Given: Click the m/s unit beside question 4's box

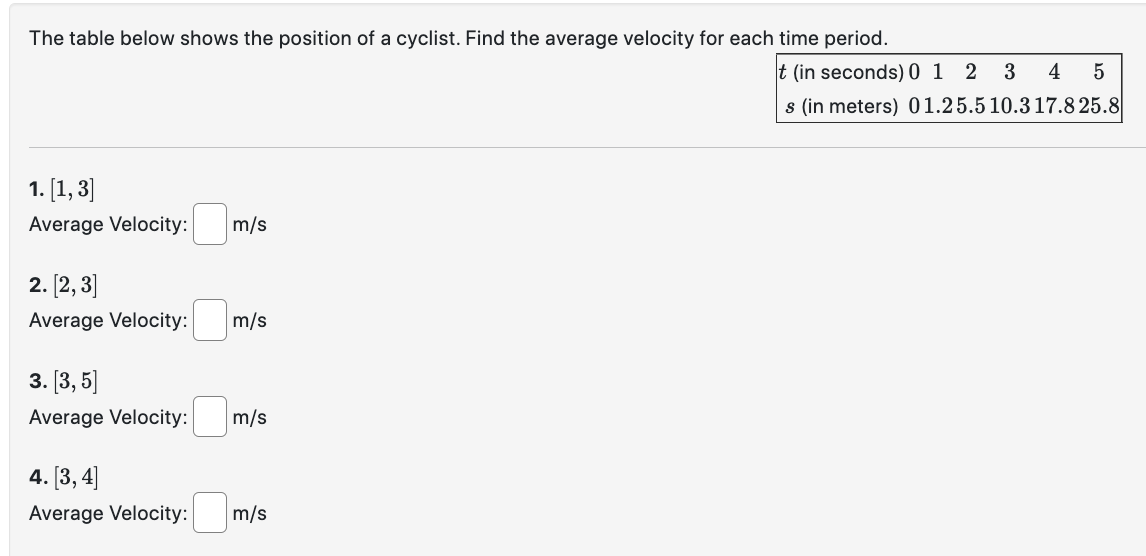Looking at the screenshot, I should coord(249,513).
